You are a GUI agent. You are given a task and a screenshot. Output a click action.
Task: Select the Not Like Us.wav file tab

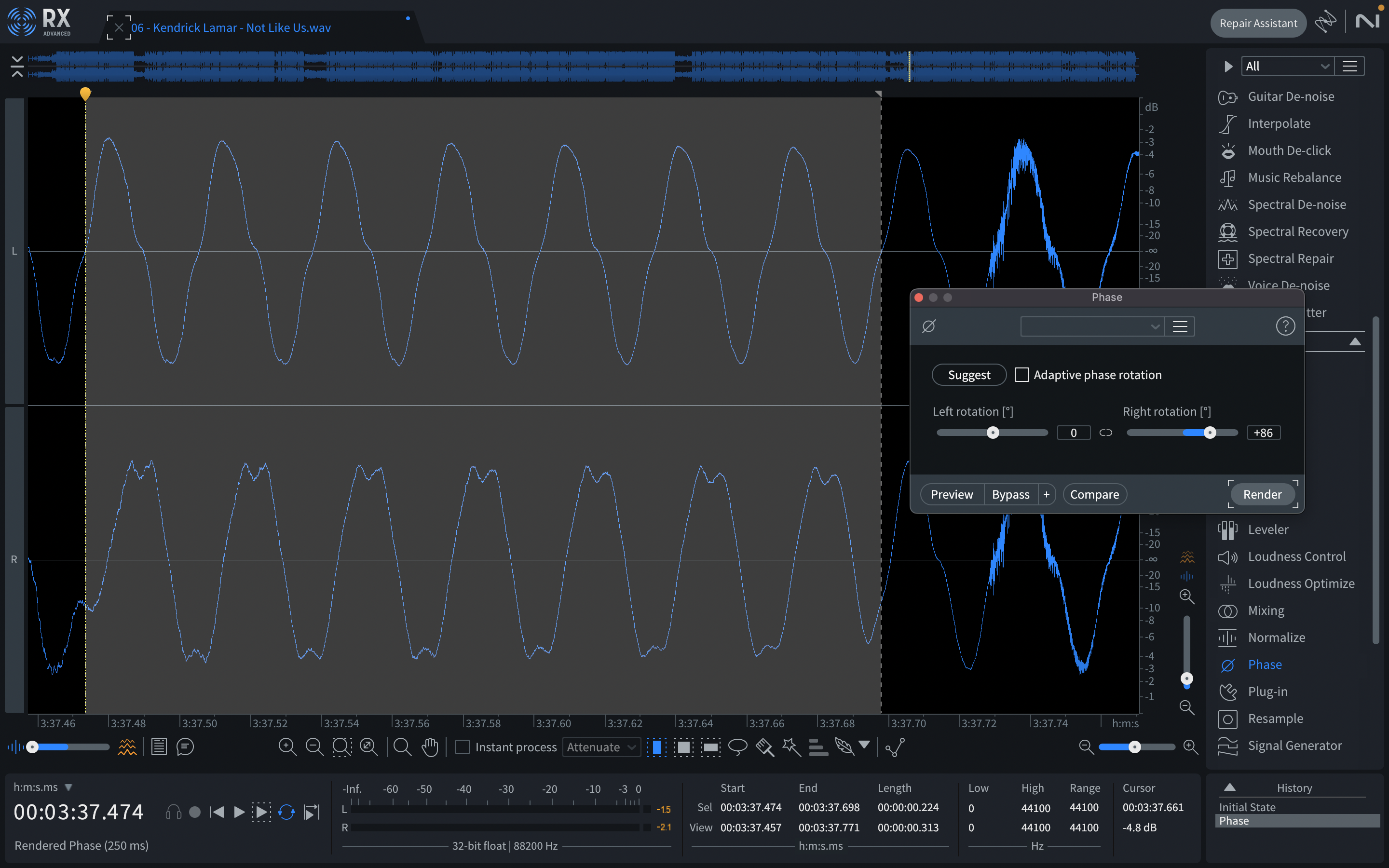point(231,27)
